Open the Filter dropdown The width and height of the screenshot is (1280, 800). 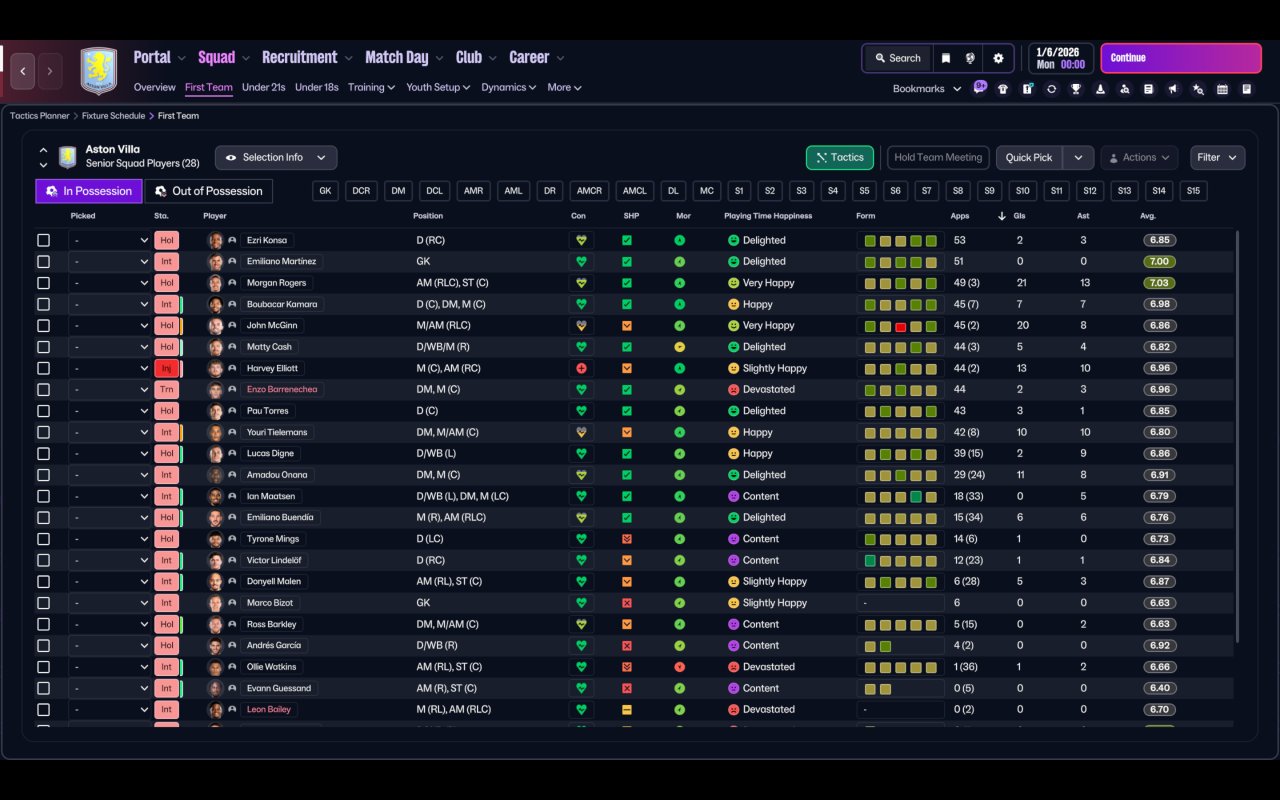tap(1217, 158)
